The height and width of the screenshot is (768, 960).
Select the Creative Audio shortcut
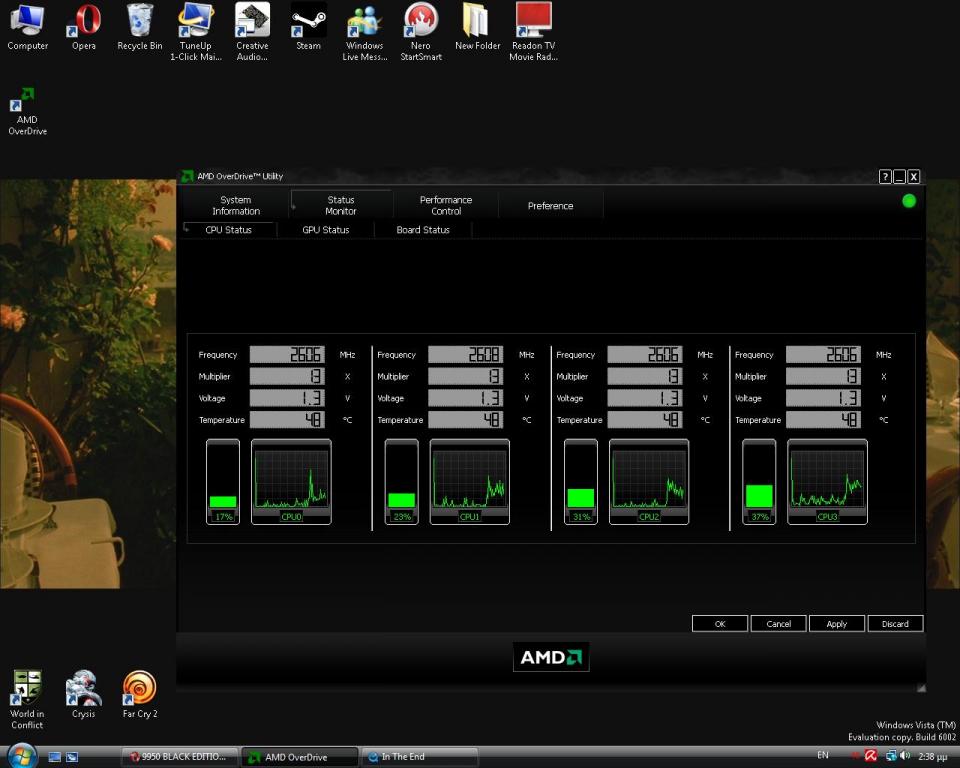252,32
